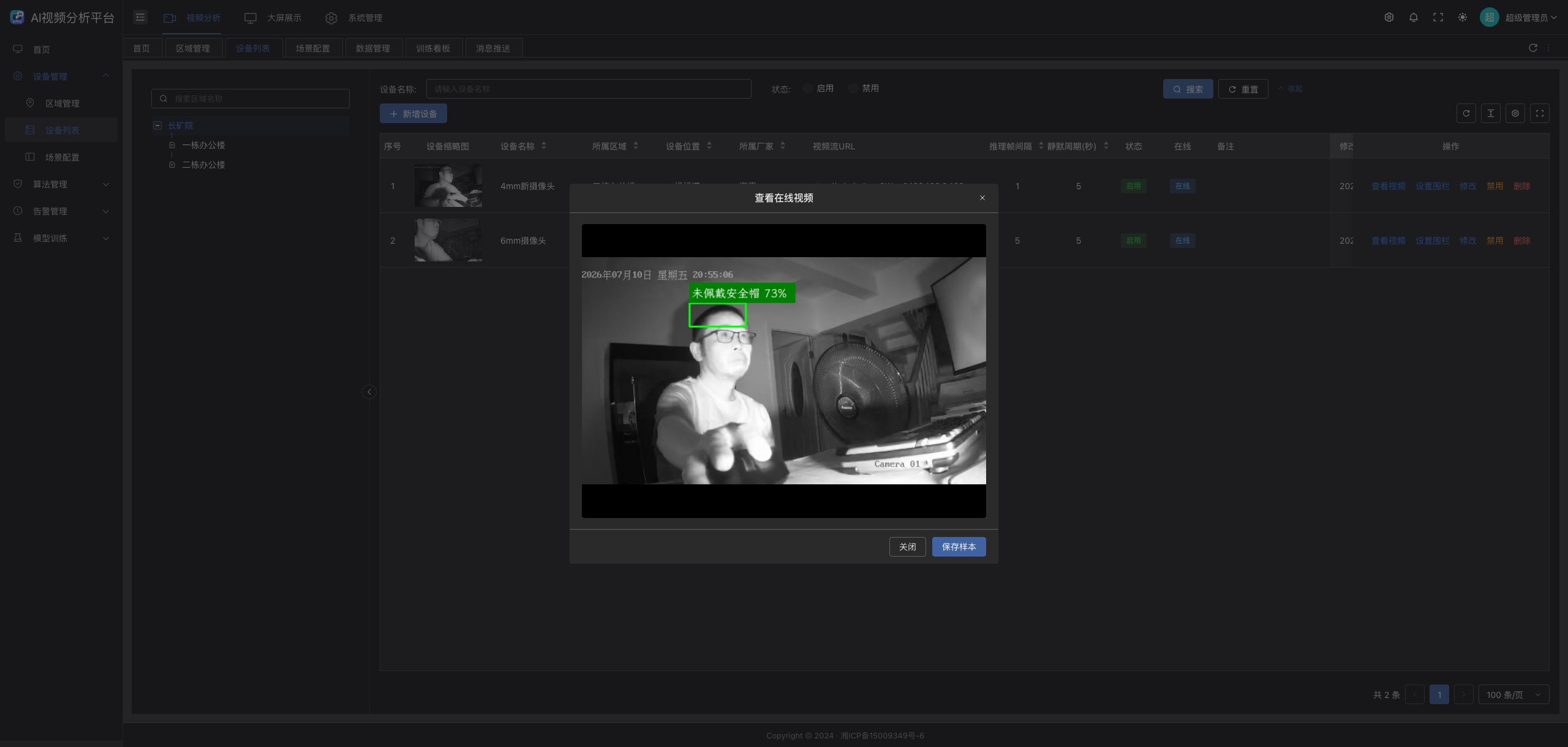Refresh tabs with the reload icon
The height and width of the screenshot is (747, 1568).
coord(1533,48)
